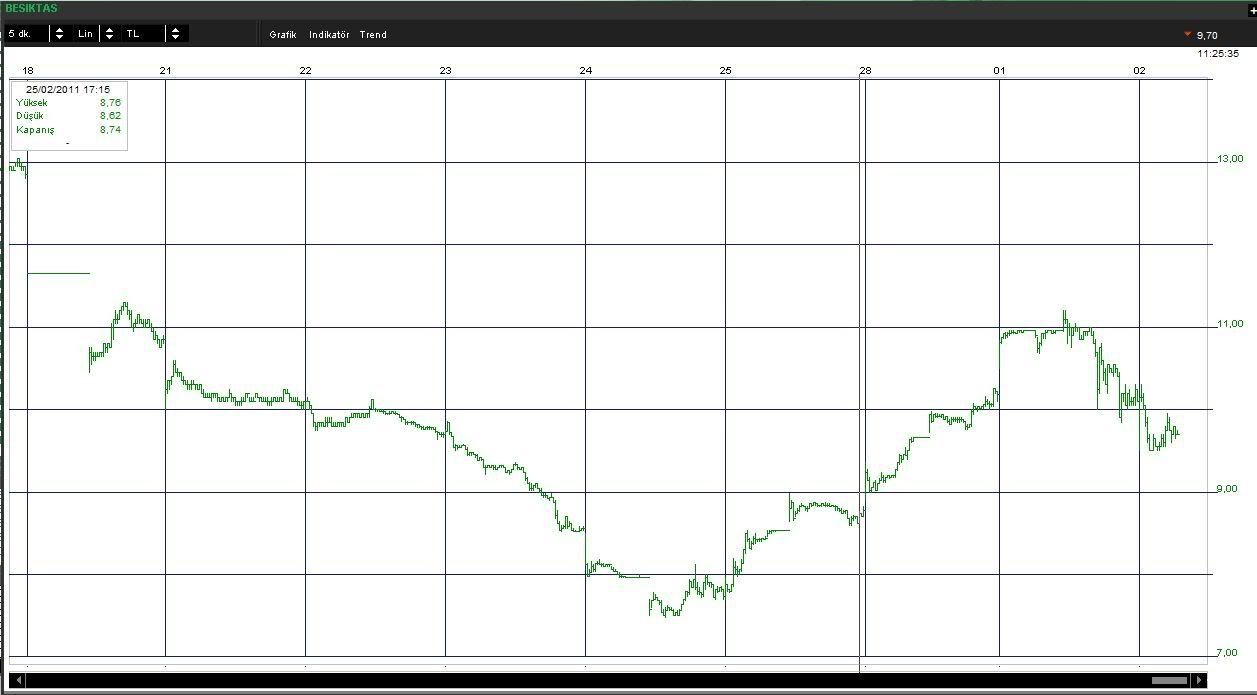The image size is (1257, 695).
Task: Click the horizontal scrollbar thumb
Action: [x=1169, y=681]
